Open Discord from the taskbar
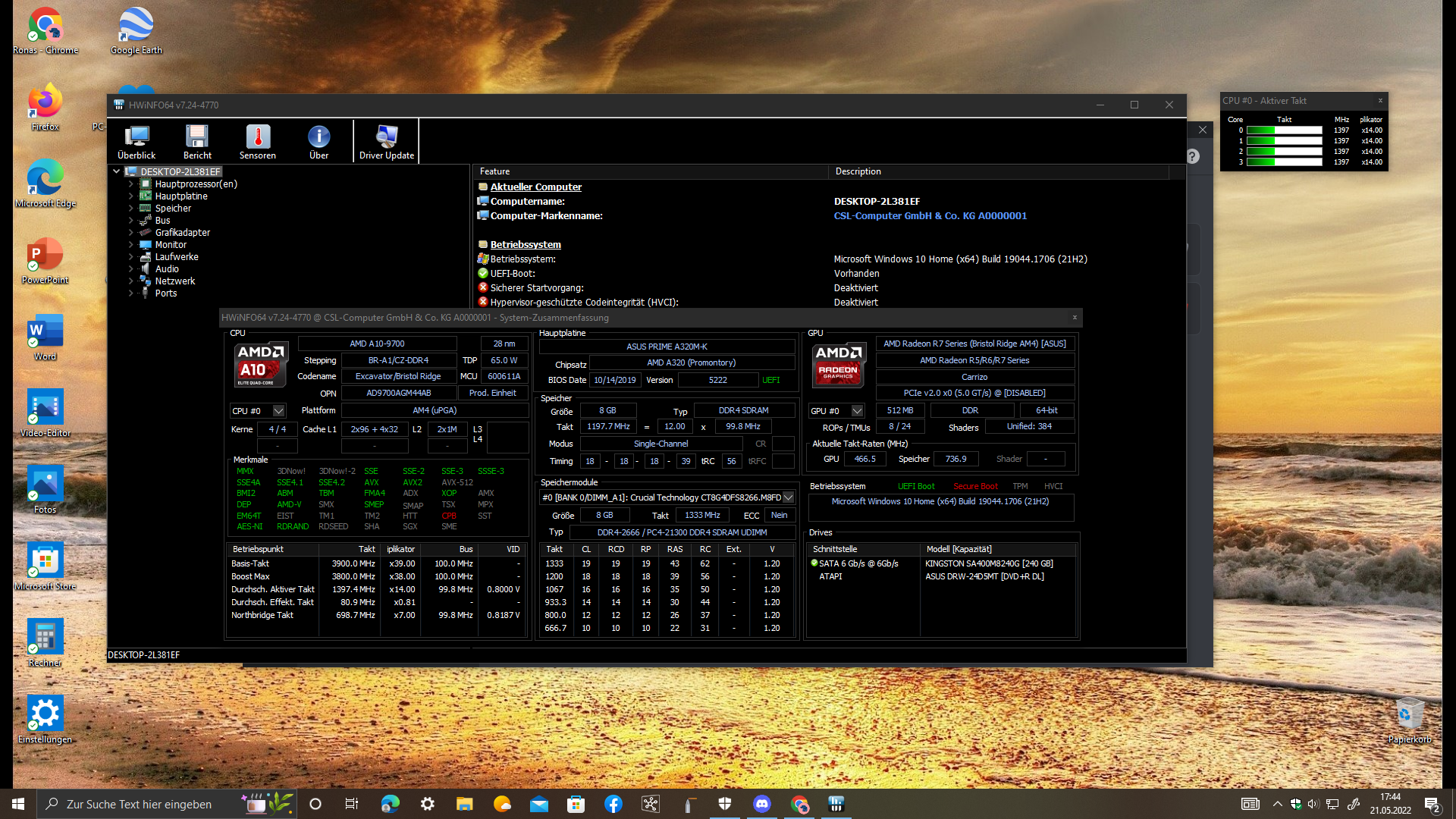Image resolution: width=1456 pixels, height=819 pixels. click(x=762, y=804)
